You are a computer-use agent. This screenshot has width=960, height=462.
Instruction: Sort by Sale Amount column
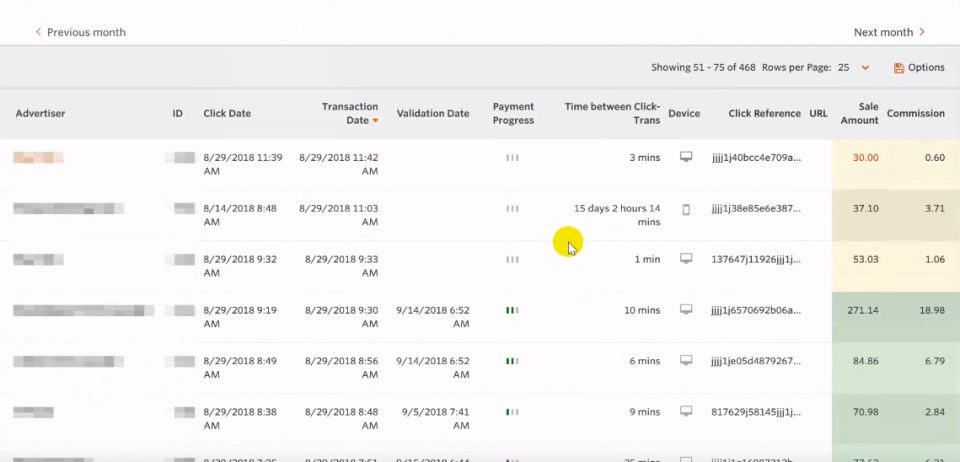coord(860,113)
